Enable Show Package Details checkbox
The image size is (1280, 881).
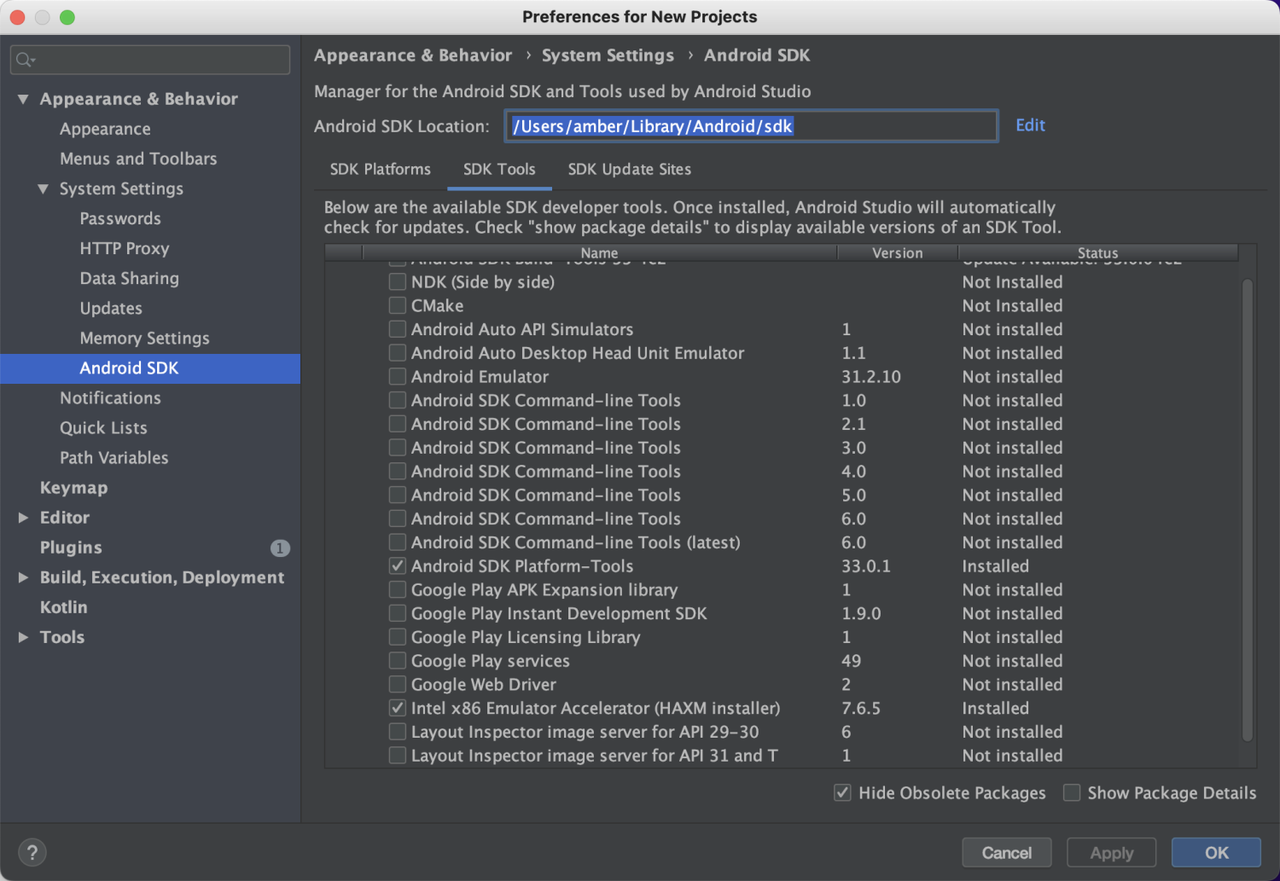tap(1071, 793)
